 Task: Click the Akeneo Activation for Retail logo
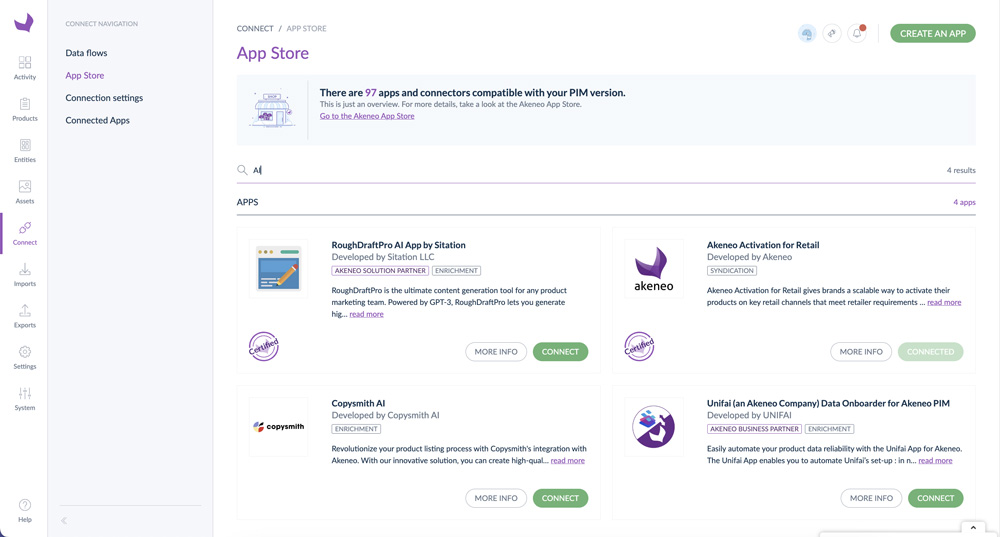coord(654,268)
